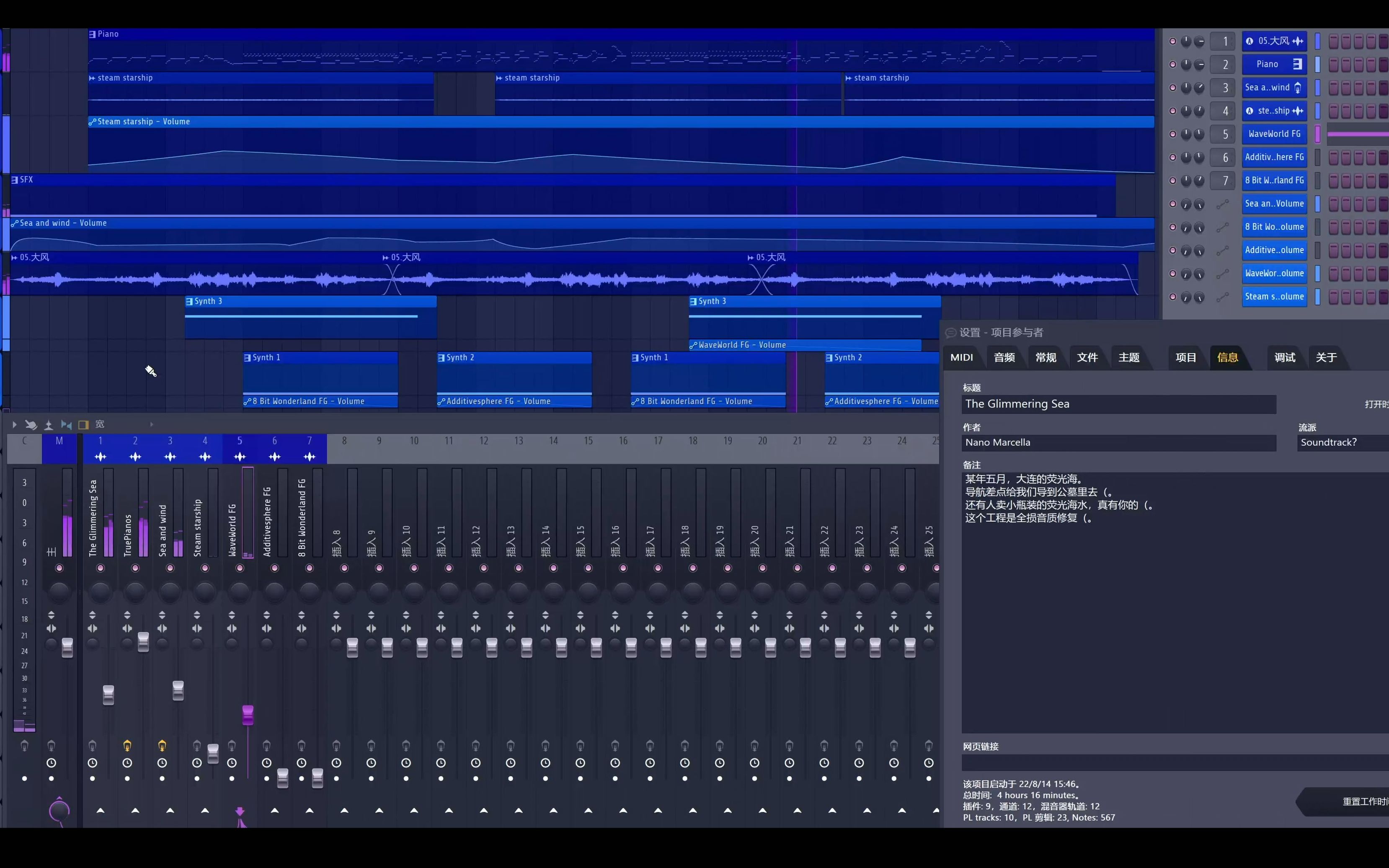Click the stereo separation icon on TruePianos track
The image size is (1389, 868).
pyautogui.click(x=127, y=629)
